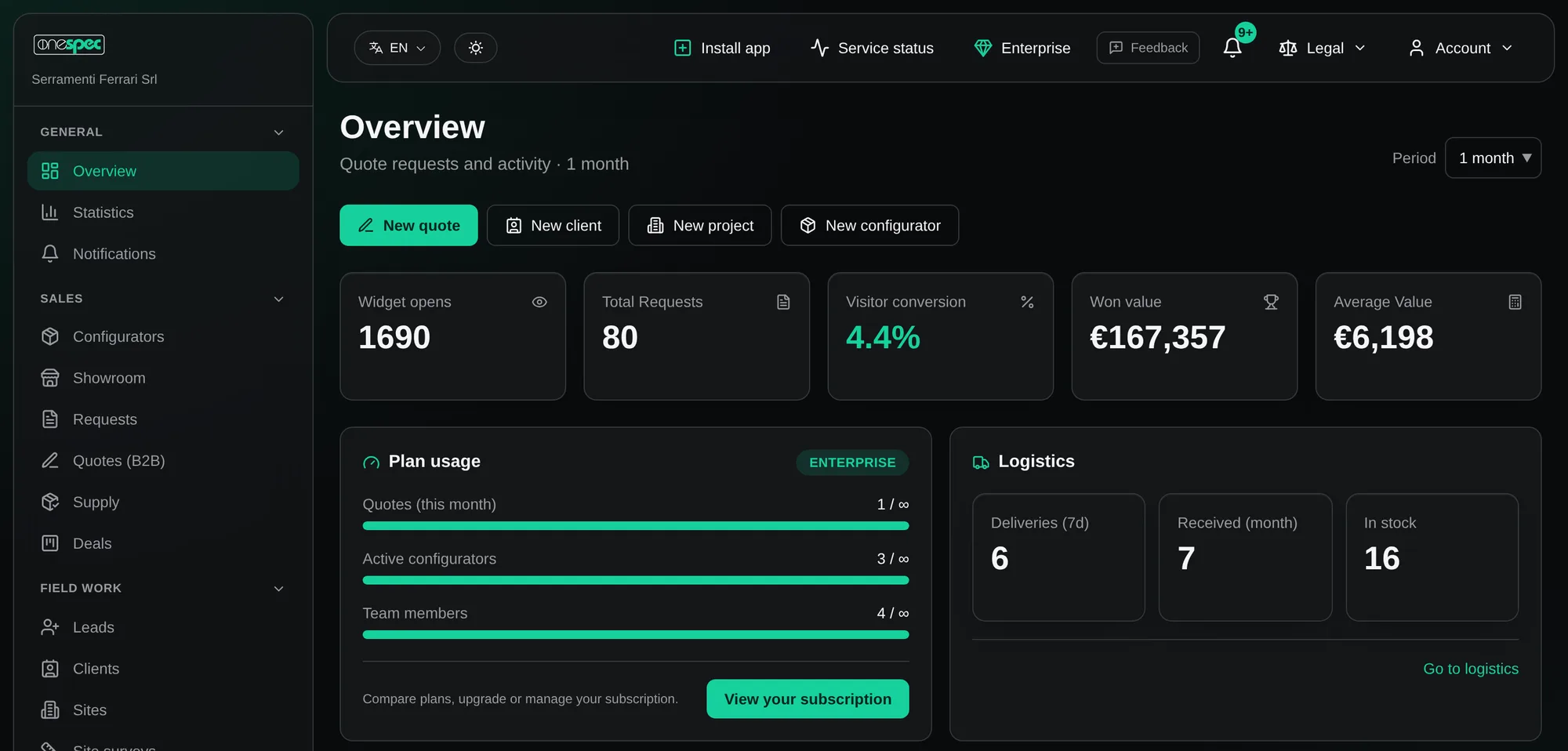Click the Service status pulse icon
Screen dimensions: 1568x751
819,48
